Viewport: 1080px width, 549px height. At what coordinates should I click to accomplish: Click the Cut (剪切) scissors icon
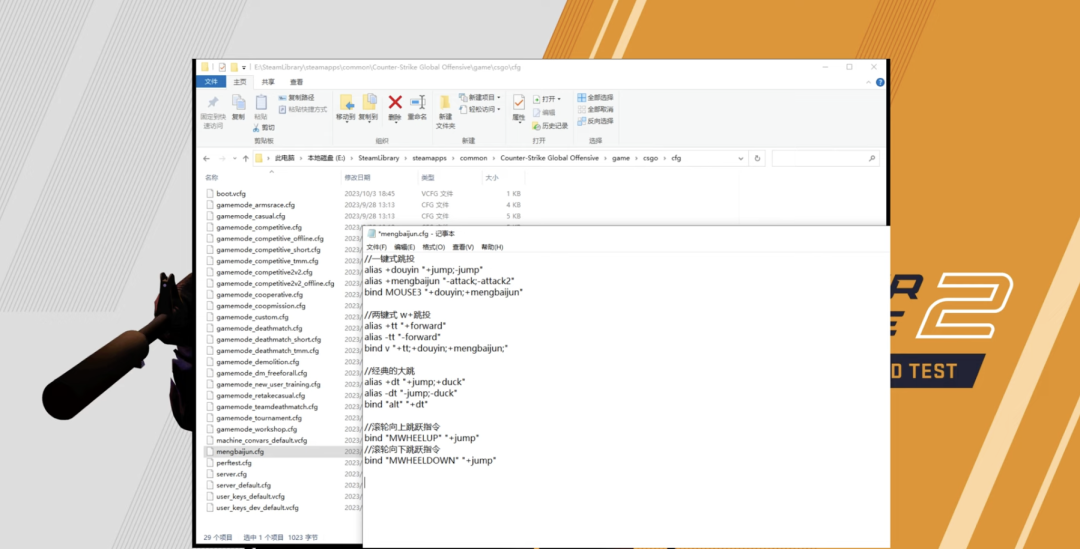(x=257, y=128)
